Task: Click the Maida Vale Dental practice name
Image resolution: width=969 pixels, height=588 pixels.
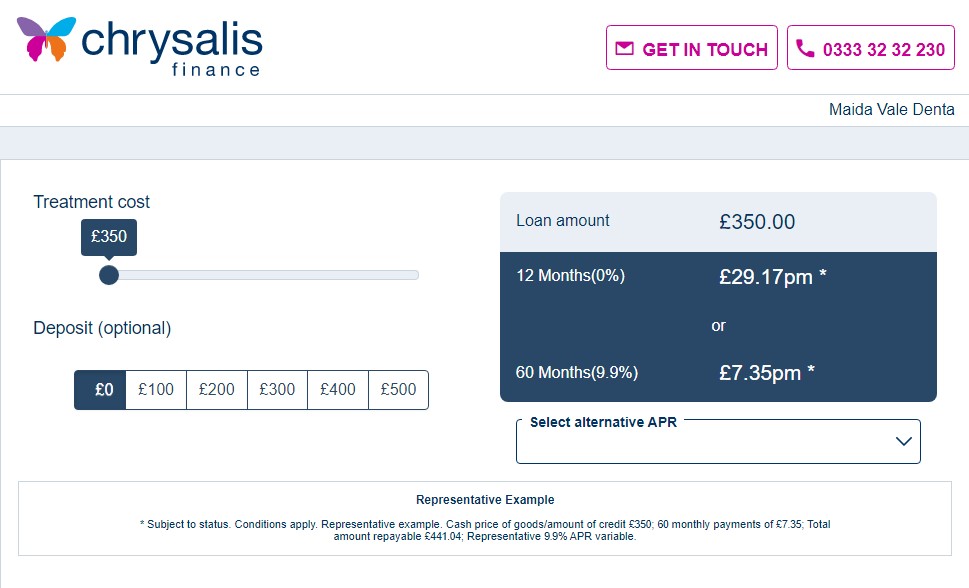Action: click(x=891, y=109)
